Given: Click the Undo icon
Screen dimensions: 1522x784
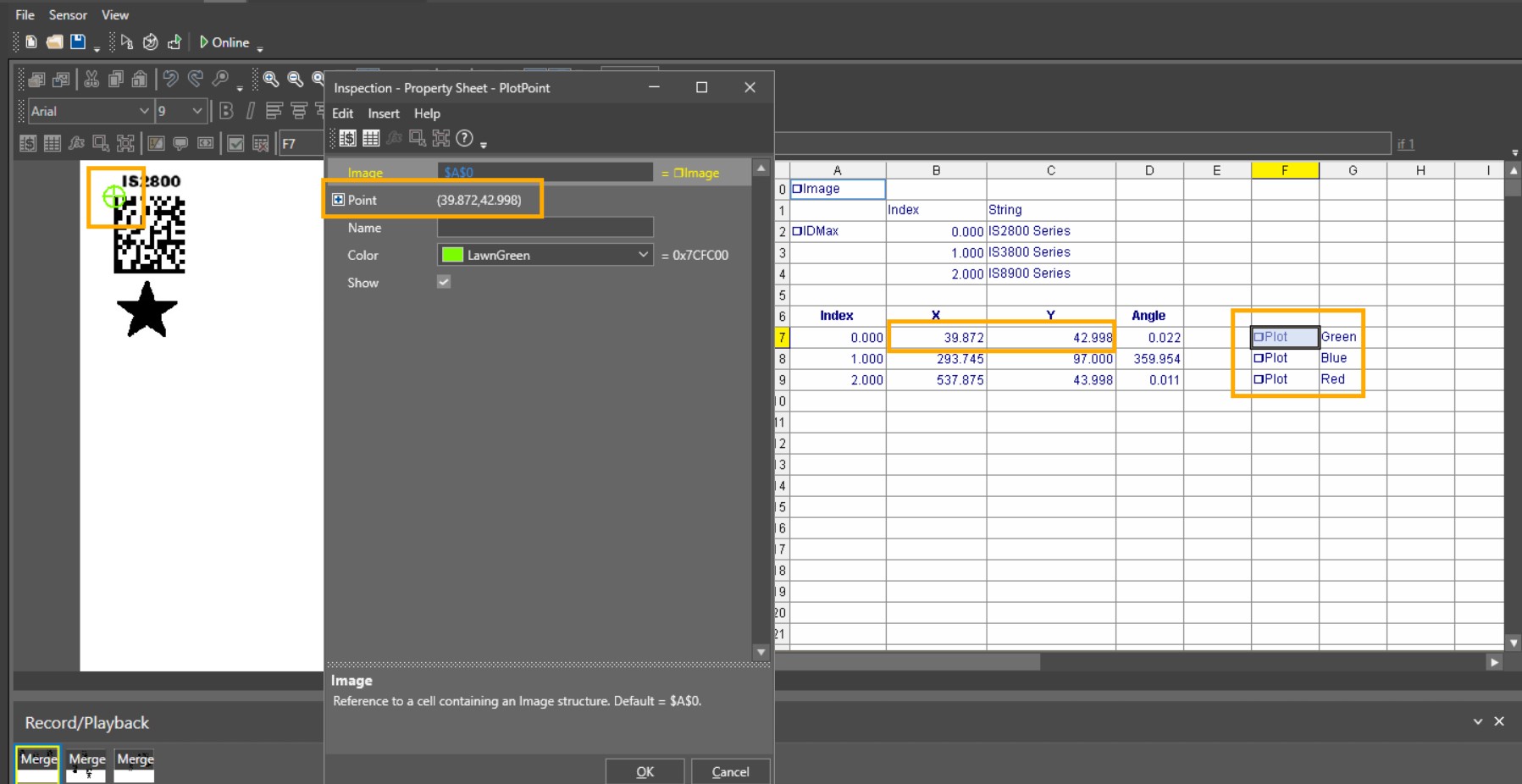Looking at the screenshot, I should 171,79.
